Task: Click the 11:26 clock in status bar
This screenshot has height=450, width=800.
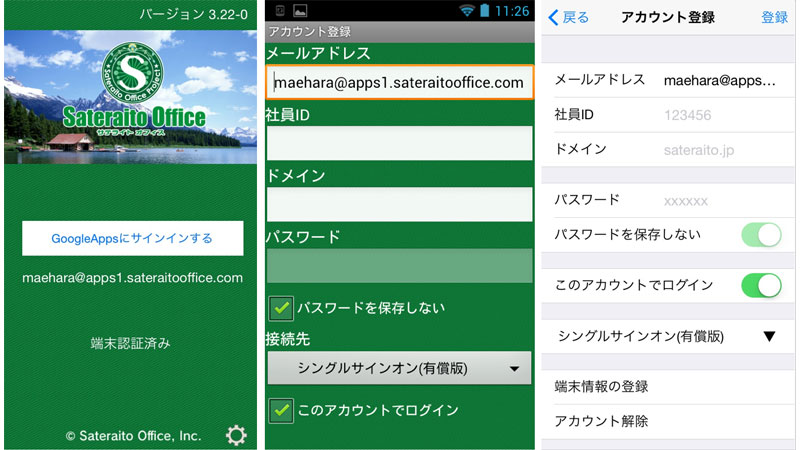Action: tap(512, 11)
